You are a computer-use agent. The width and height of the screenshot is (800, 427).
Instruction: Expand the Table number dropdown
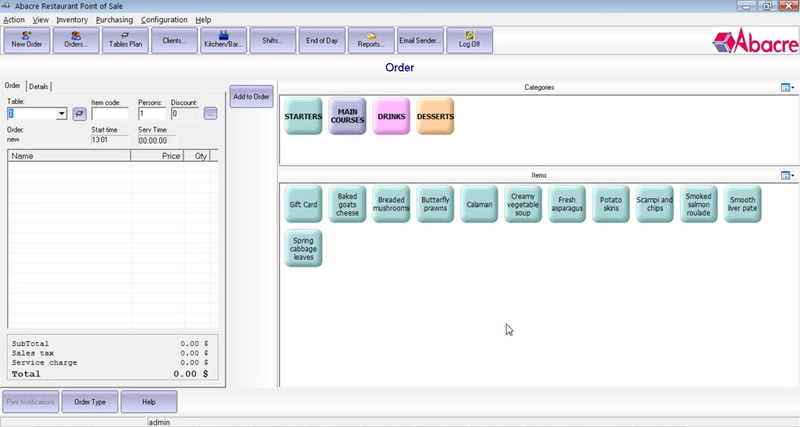[x=61, y=114]
